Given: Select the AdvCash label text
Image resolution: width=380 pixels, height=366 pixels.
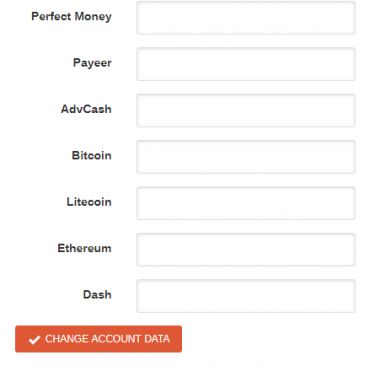Looking at the screenshot, I should [86, 109].
